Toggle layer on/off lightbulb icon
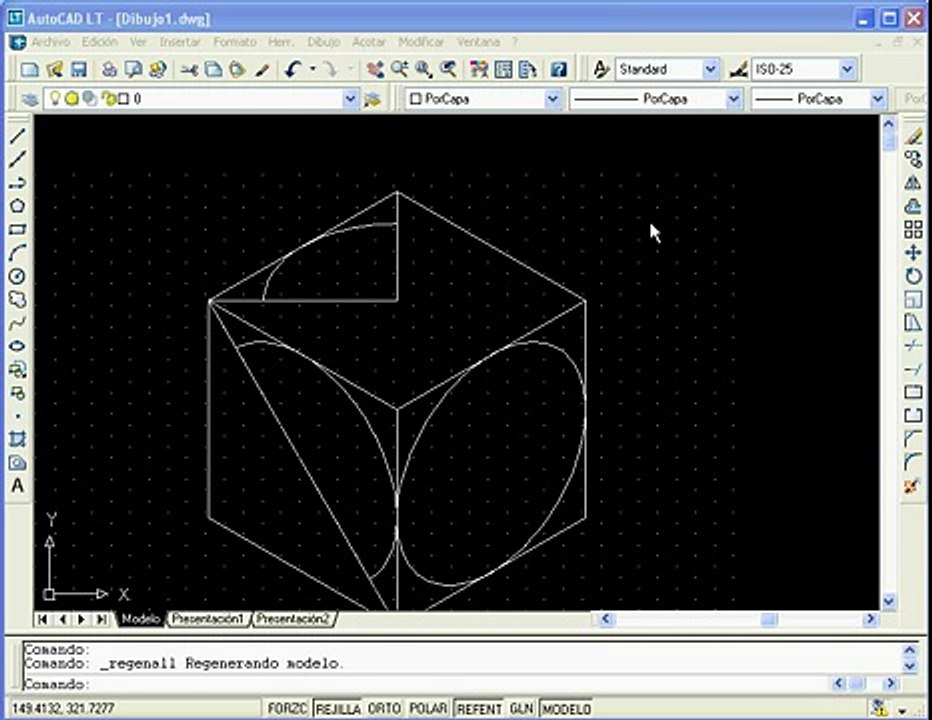This screenshot has height=720, width=932. click(55, 98)
